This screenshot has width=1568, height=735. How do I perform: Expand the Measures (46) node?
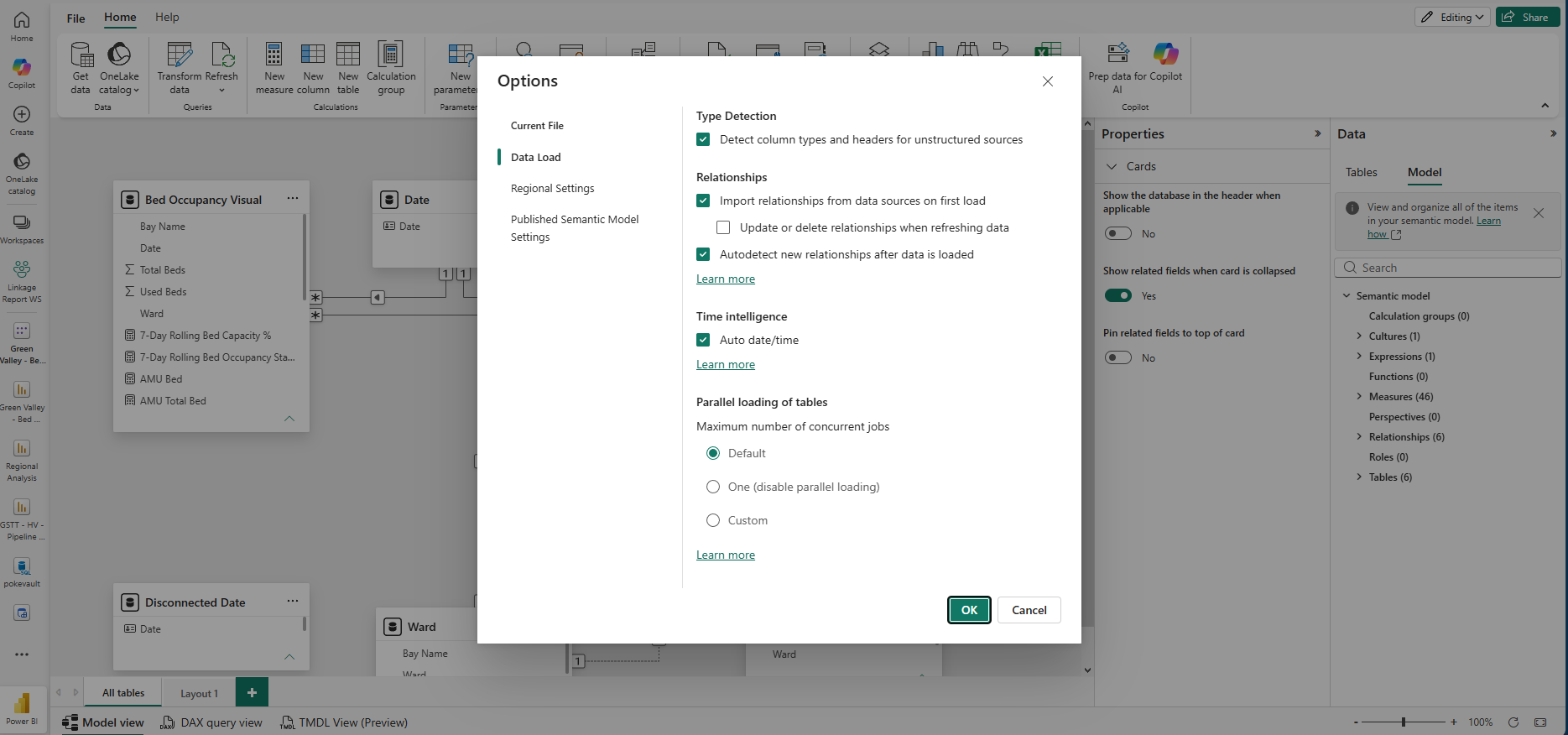tap(1360, 396)
